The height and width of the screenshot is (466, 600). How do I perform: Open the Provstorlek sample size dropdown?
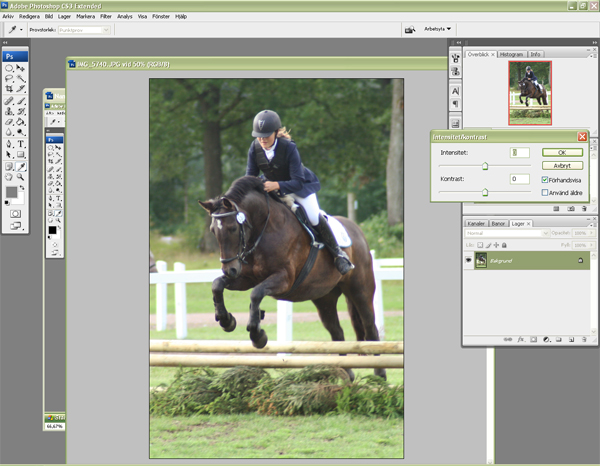[85, 30]
